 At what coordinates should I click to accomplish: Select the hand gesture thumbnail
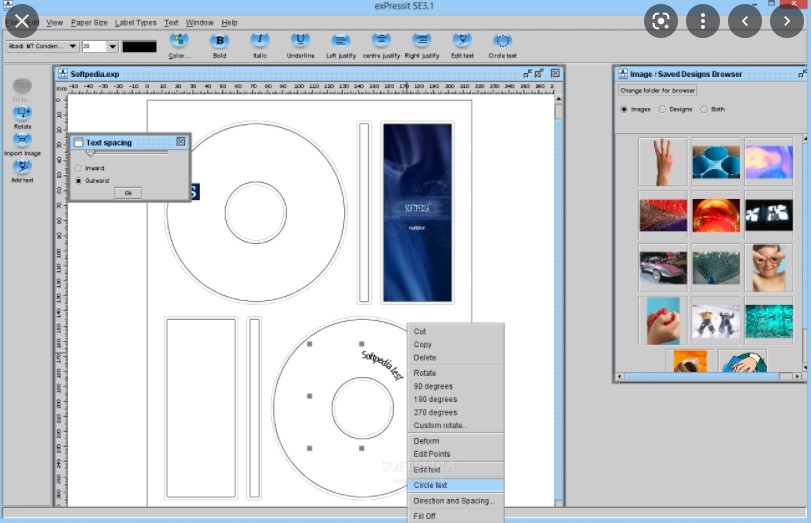(663, 162)
